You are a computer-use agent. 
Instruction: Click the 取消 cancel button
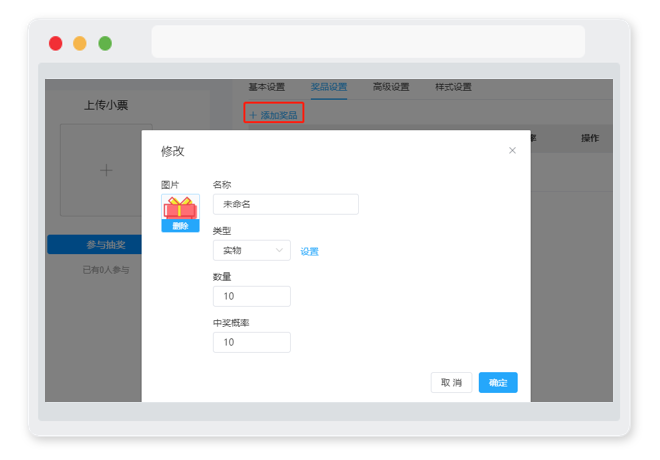tap(451, 383)
